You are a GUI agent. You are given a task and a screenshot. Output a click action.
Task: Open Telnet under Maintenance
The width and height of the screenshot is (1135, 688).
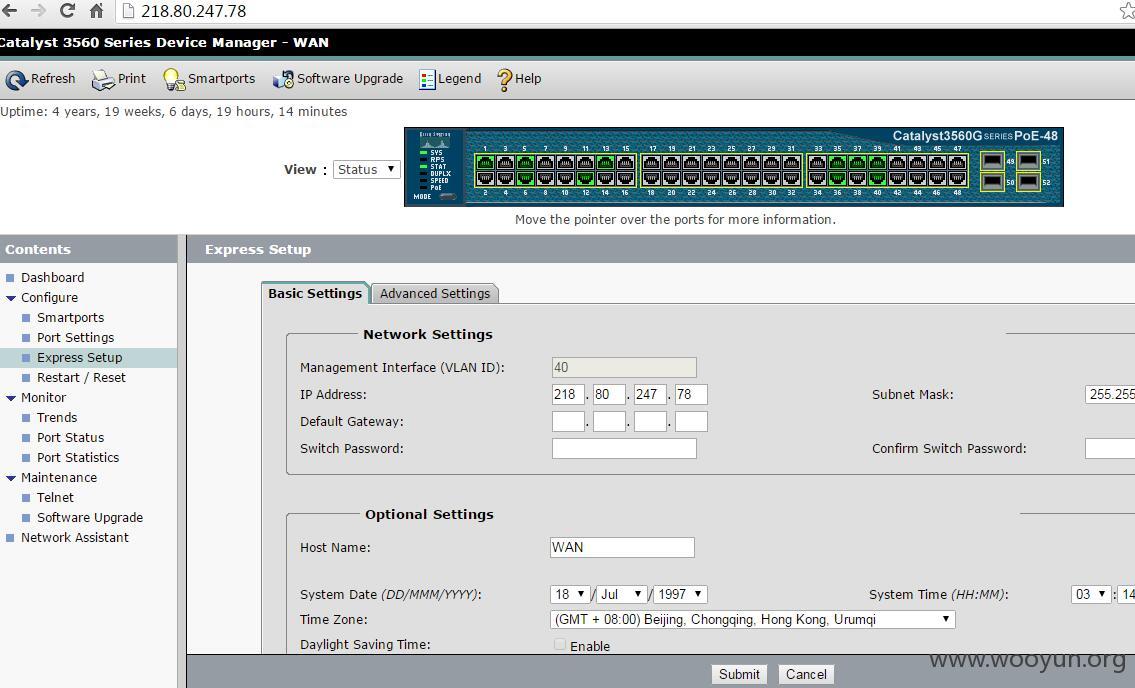pos(55,498)
